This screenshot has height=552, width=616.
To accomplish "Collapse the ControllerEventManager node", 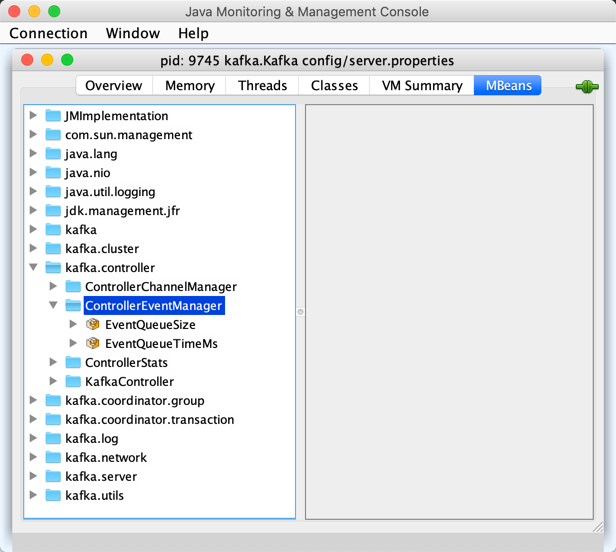I will (54, 306).
